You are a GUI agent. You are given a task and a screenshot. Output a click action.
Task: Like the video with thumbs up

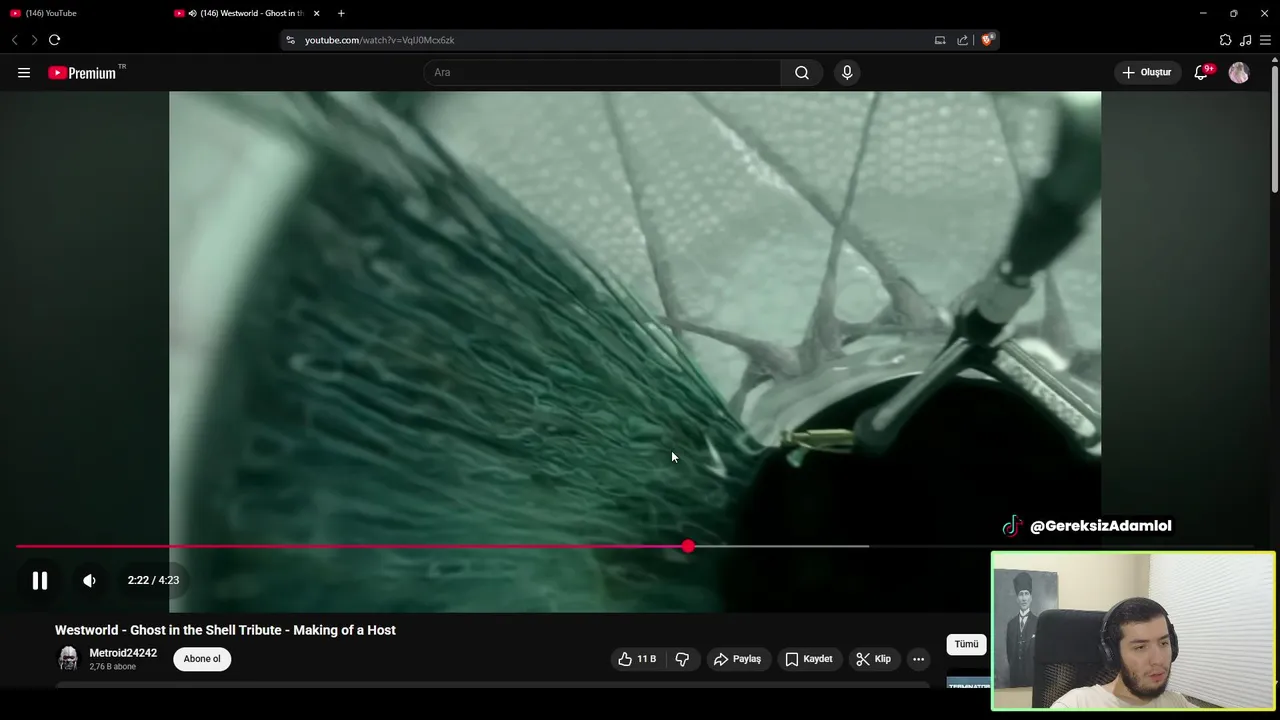coord(637,659)
